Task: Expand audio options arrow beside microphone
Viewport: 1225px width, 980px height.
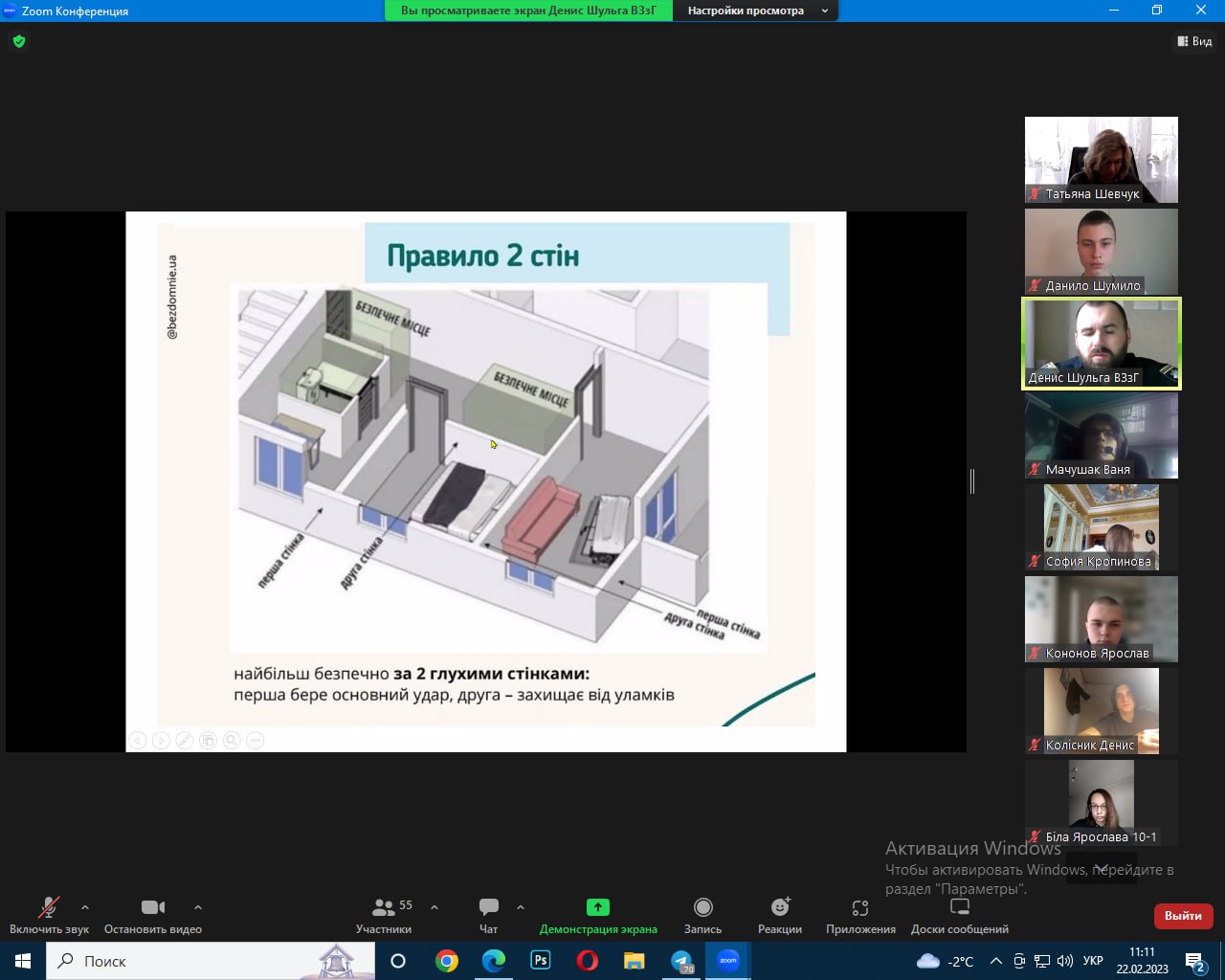Action: [x=85, y=906]
